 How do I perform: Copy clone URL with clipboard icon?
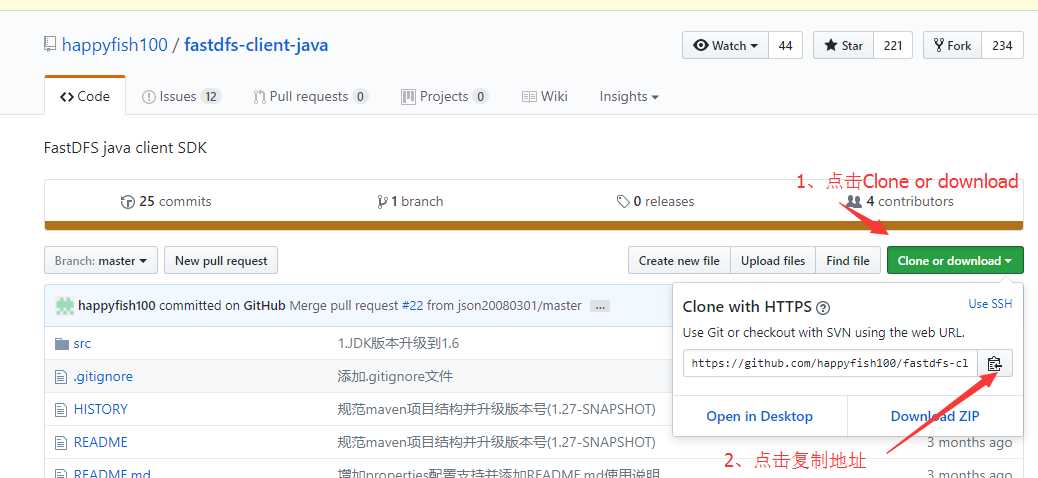[995, 363]
